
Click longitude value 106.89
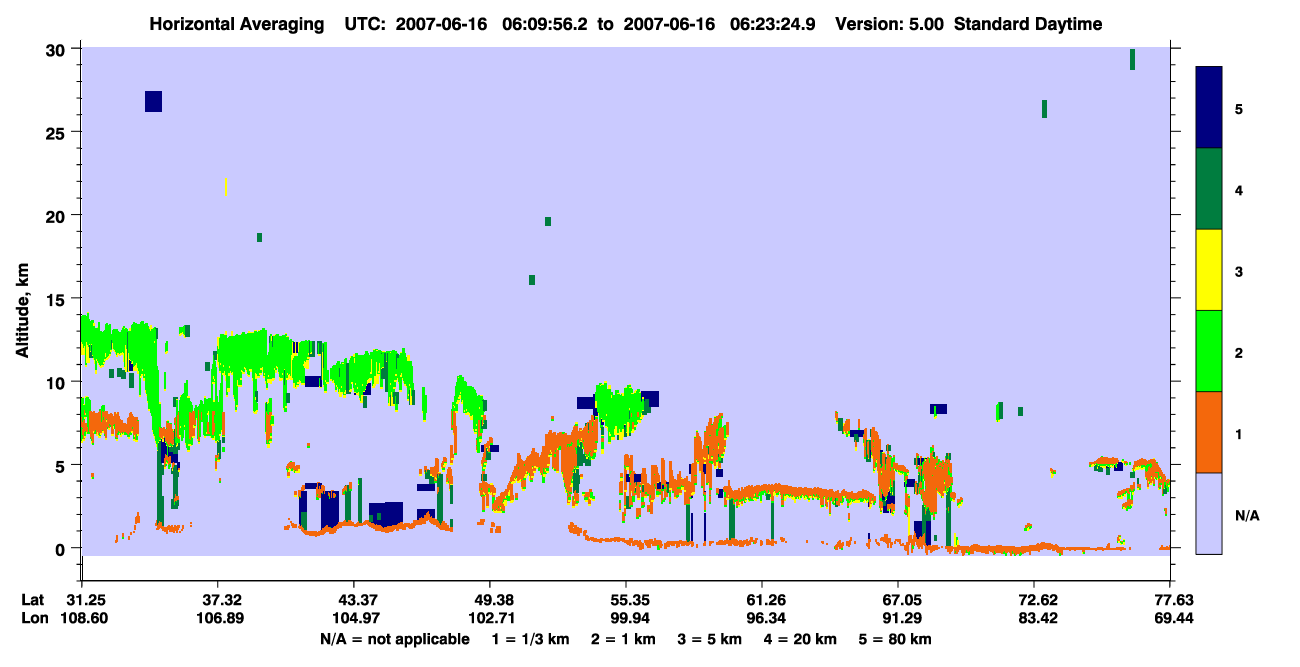[217, 618]
